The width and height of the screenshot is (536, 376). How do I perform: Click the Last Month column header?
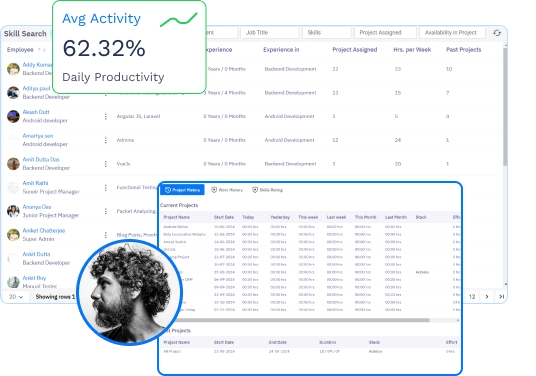click(x=396, y=217)
